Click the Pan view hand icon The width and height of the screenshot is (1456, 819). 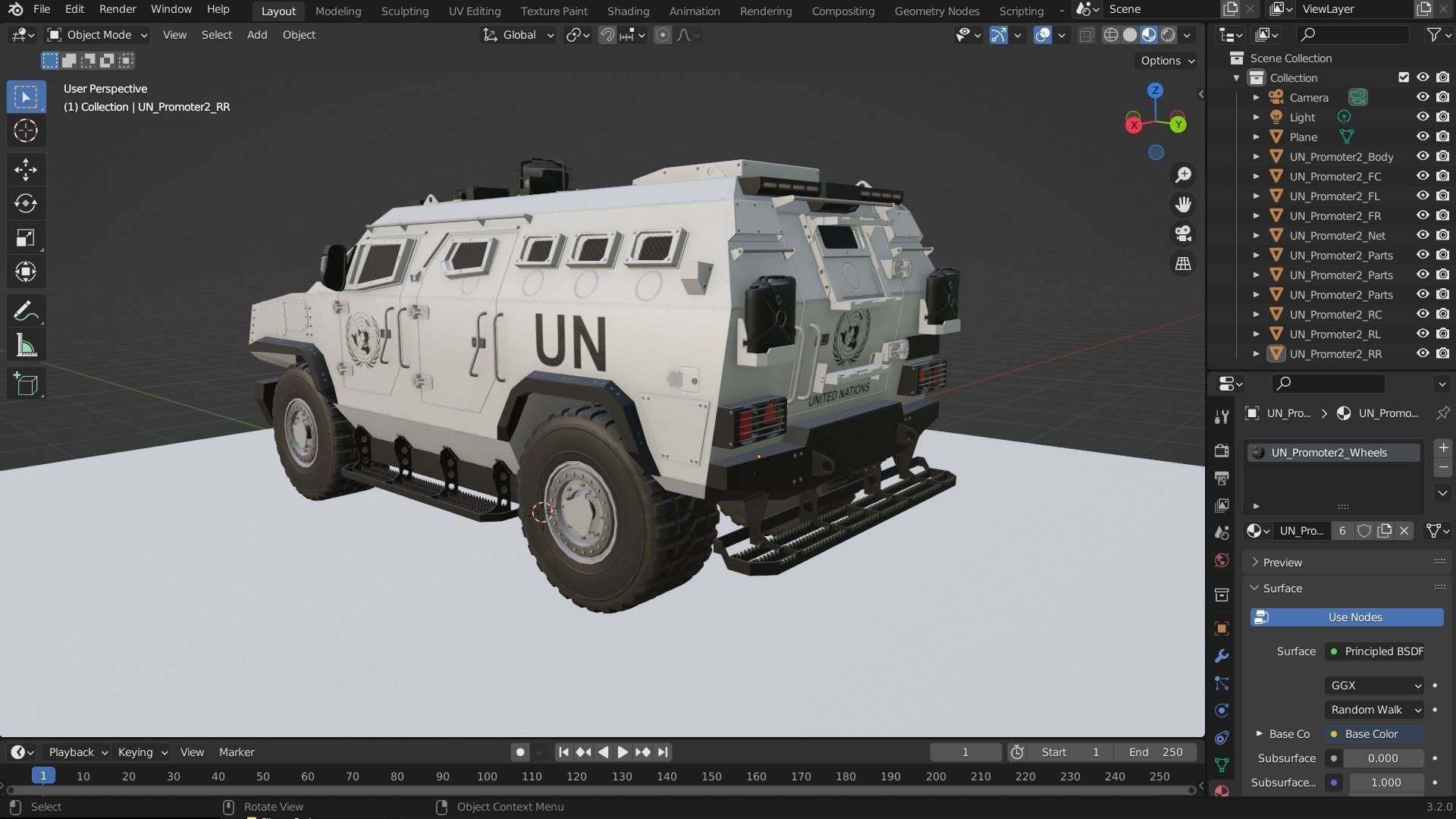click(1183, 205)
